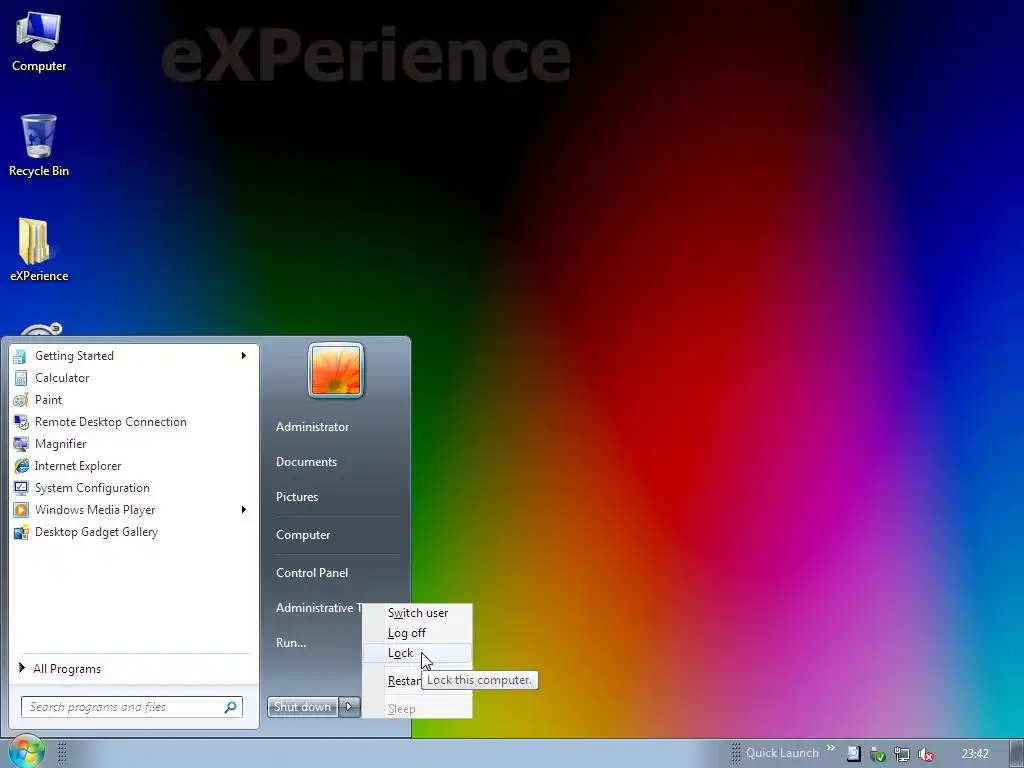Select Log off in power menu
Screen dimensions: 1024x768
tap(418, 633)
